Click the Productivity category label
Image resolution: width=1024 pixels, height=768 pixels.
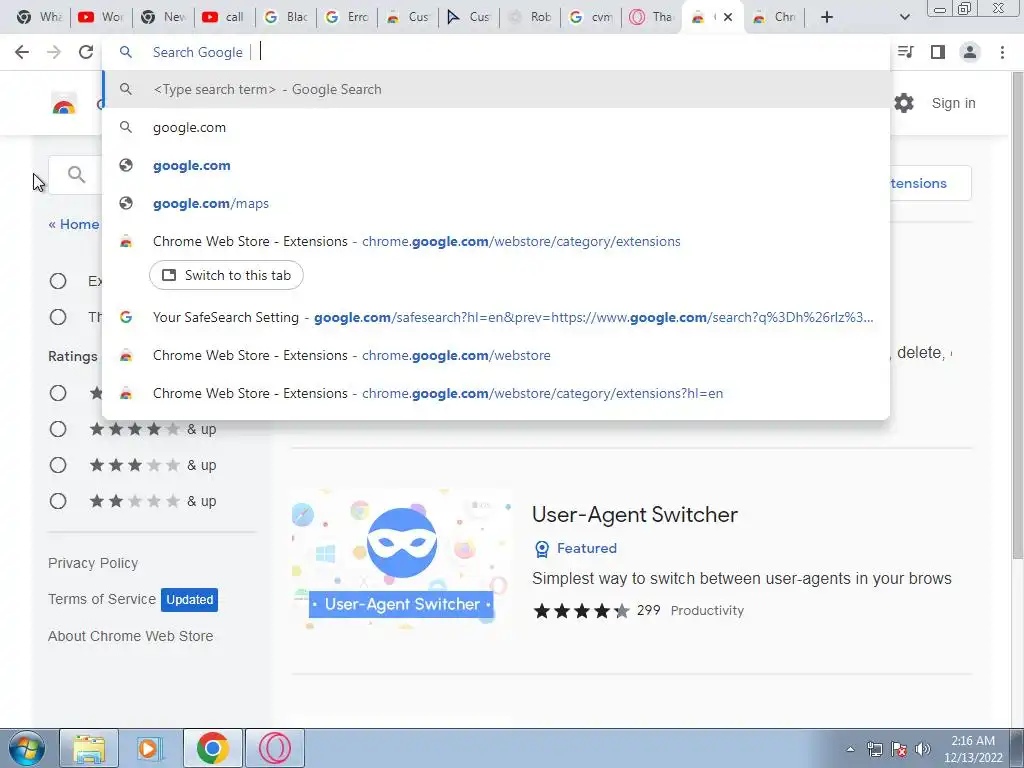click(707, 611)
